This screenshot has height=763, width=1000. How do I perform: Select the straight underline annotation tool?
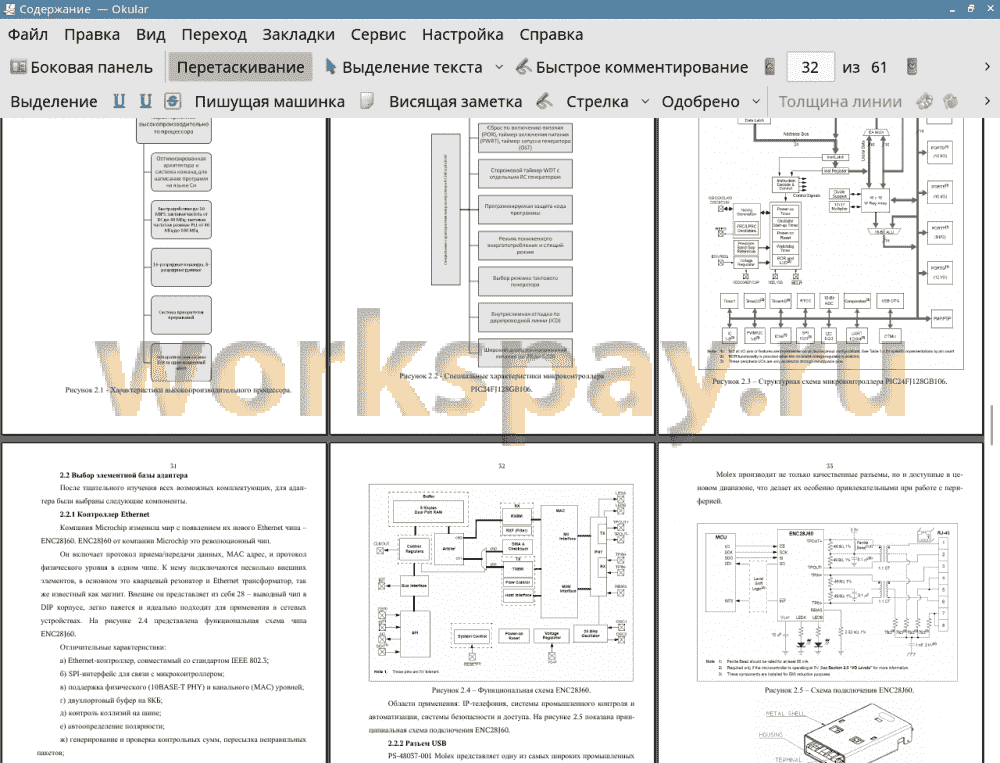[146, 101]
